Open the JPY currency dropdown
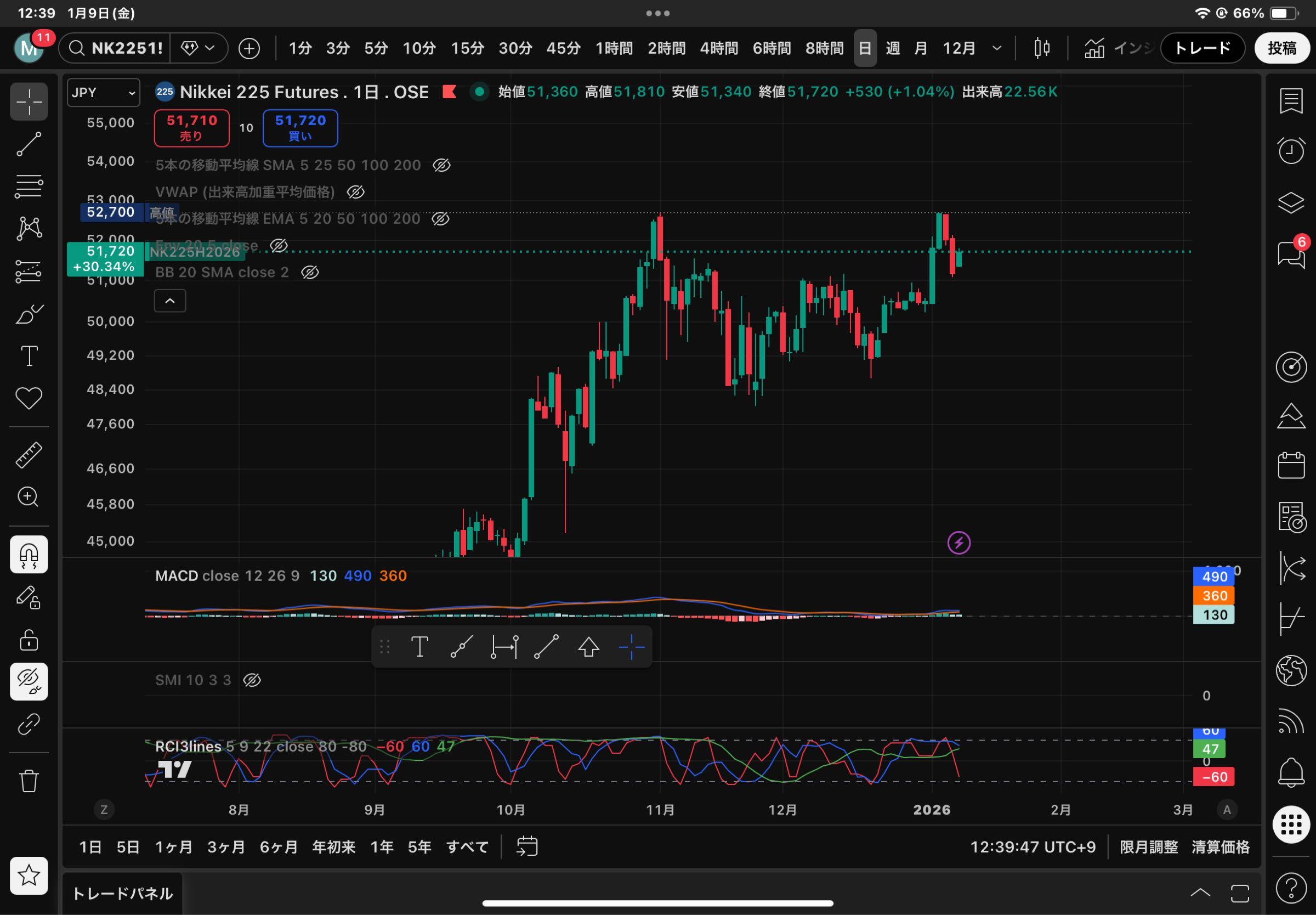 [103, 93]
